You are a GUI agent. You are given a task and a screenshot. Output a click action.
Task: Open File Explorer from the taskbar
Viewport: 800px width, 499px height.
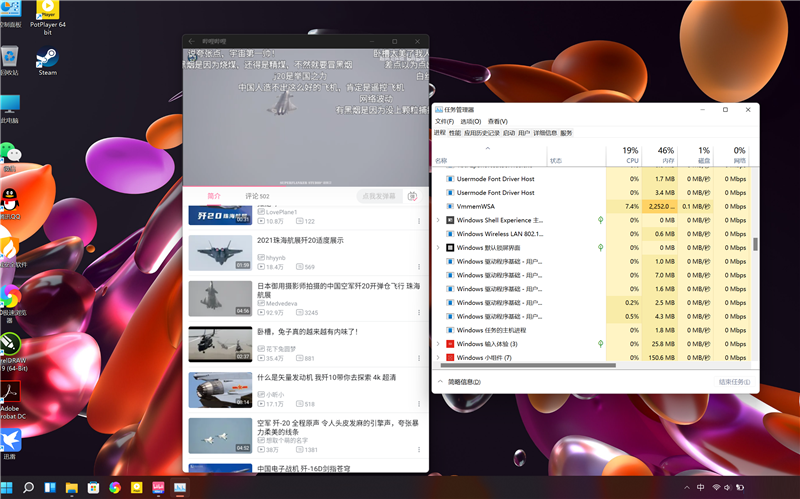coord(72,487)
